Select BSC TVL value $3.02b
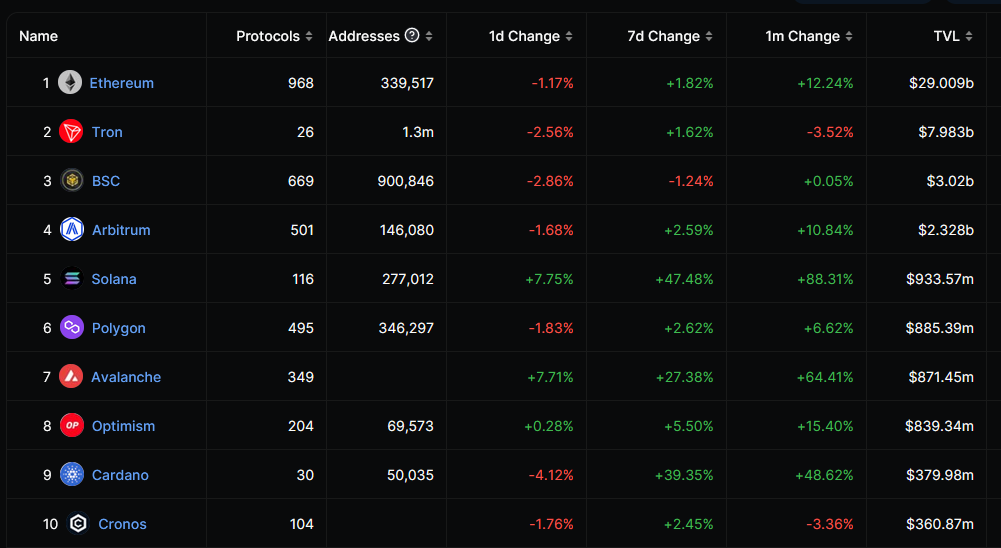Screen dimensions: 1001x548 (951, 181)
